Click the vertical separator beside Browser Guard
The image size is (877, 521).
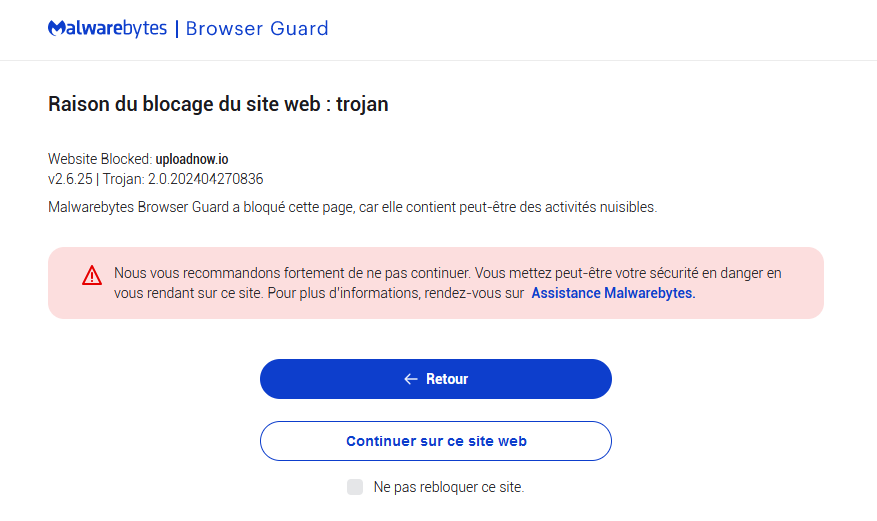(177, 28)
